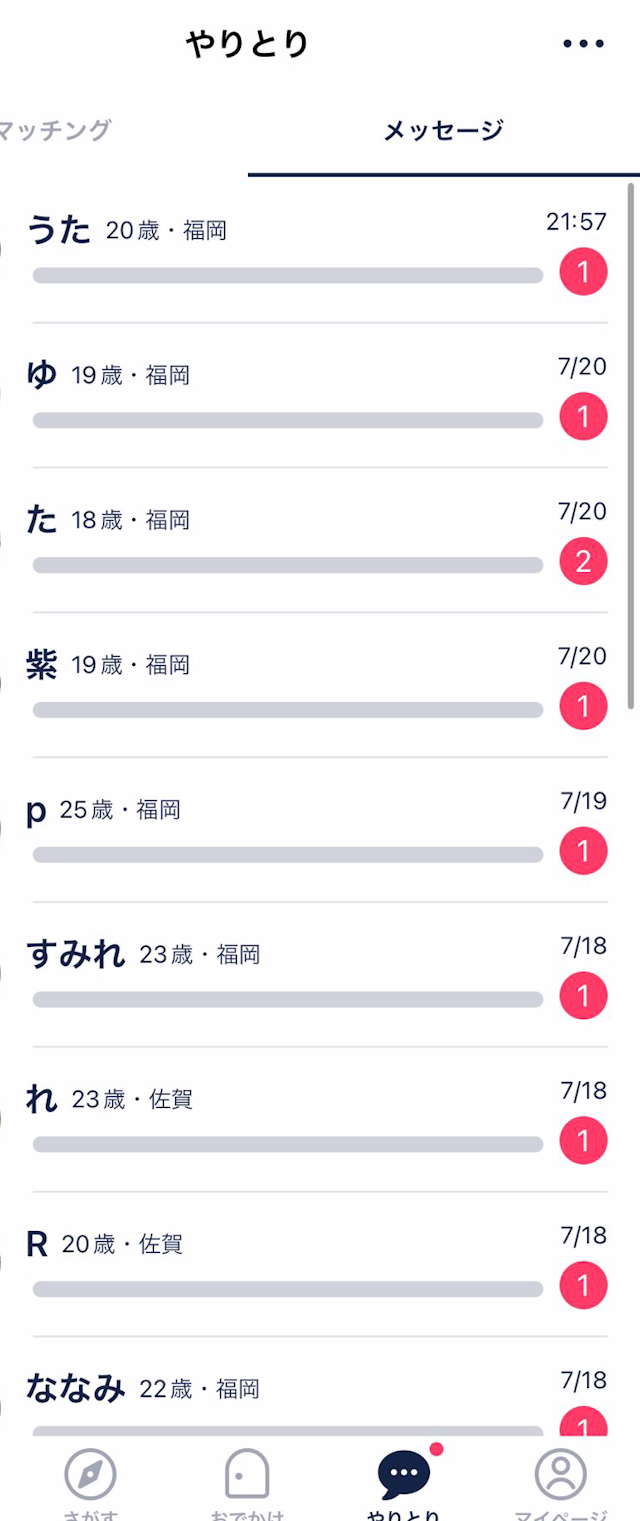
Task: Tap the やりとり page title
Action: [247, 44]
